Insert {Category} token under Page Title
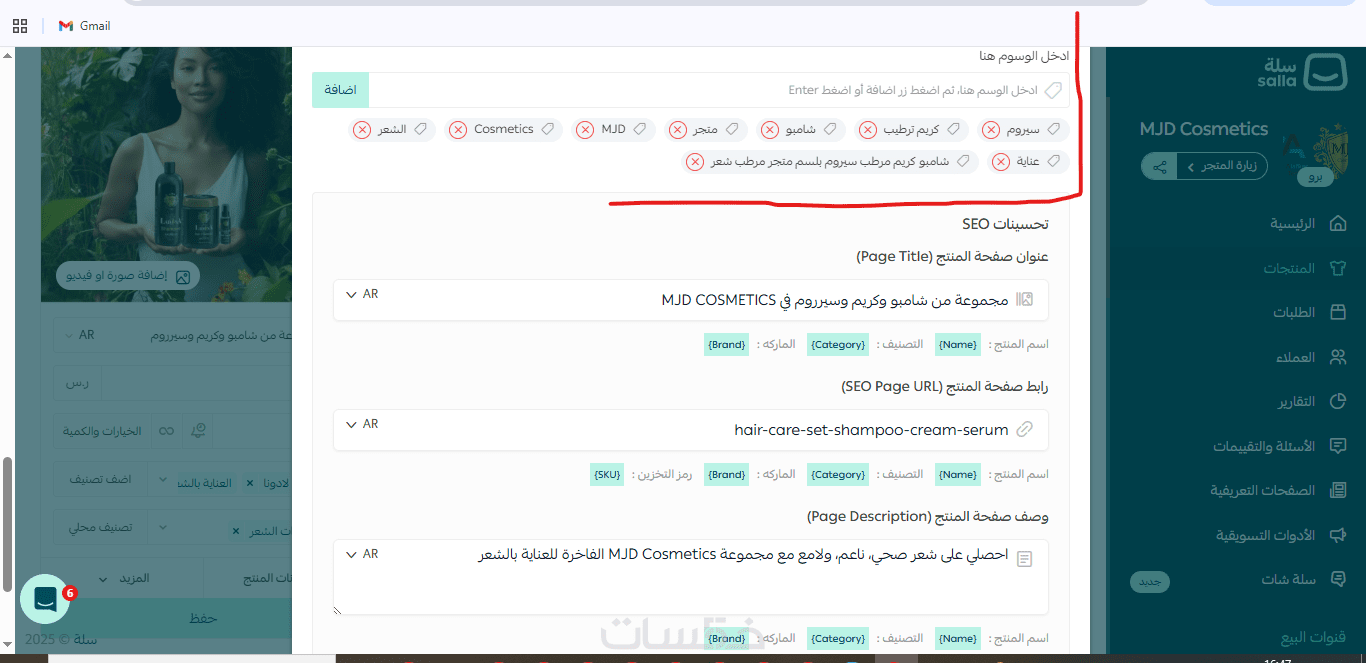Viewport: 1366px width, 663px height. (x=838, y=344)
